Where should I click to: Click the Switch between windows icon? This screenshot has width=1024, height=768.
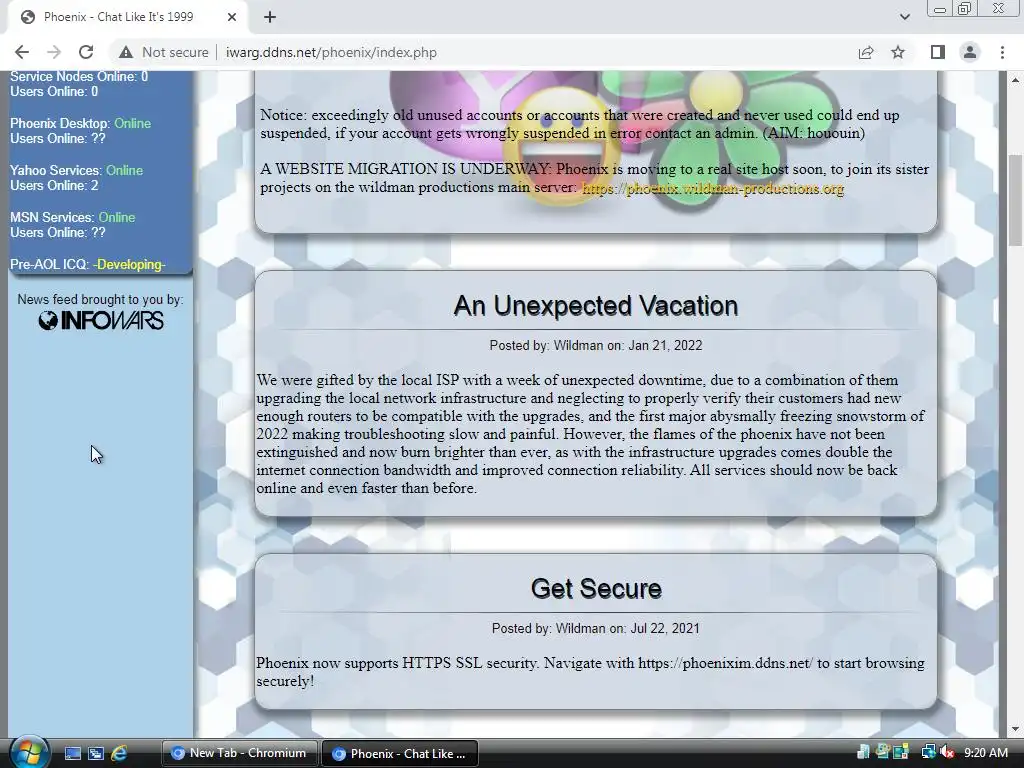click(96, 754)
